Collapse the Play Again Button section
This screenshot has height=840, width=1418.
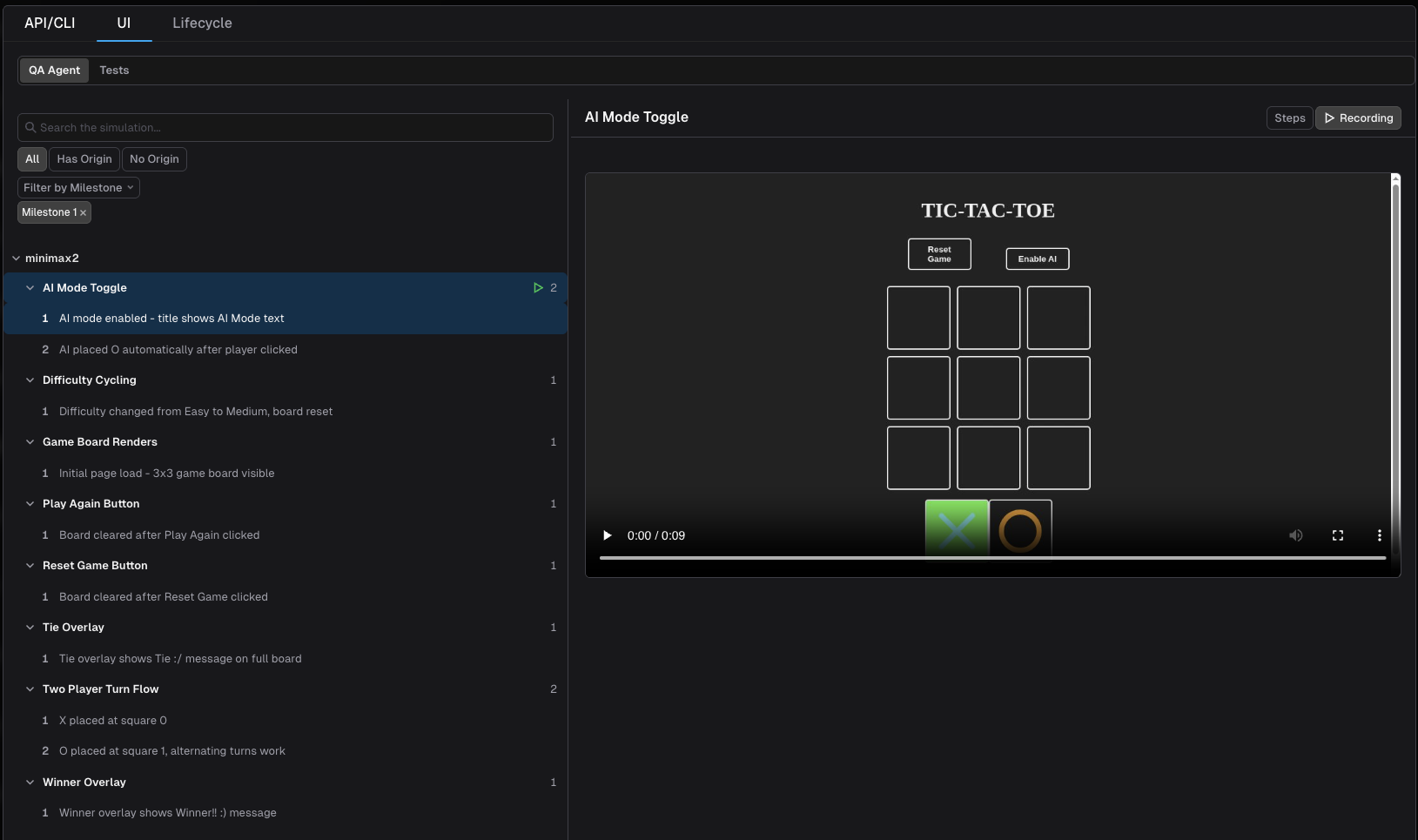click(30, 504)
